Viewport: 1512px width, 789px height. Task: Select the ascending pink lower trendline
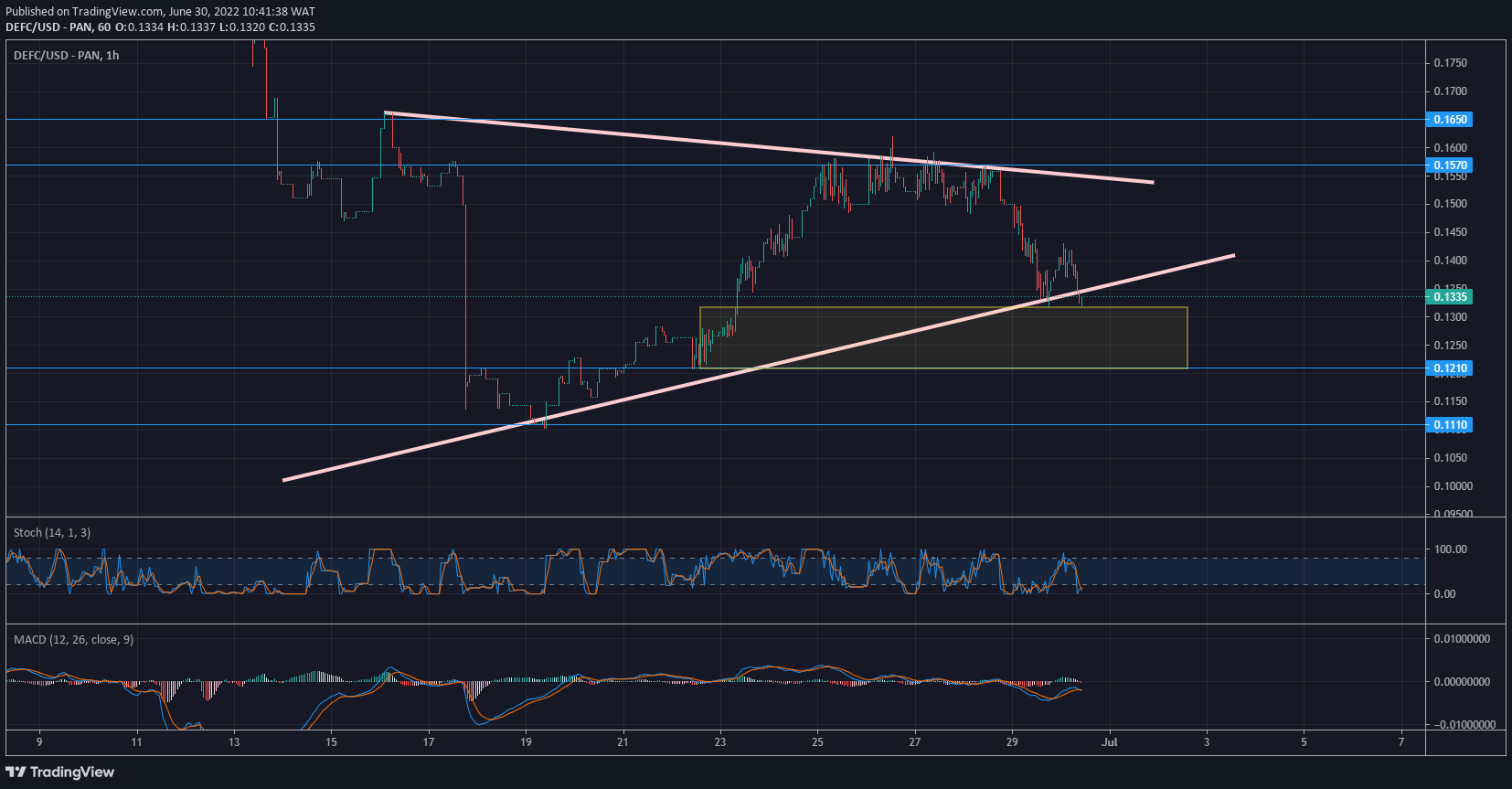pos(759,368)
